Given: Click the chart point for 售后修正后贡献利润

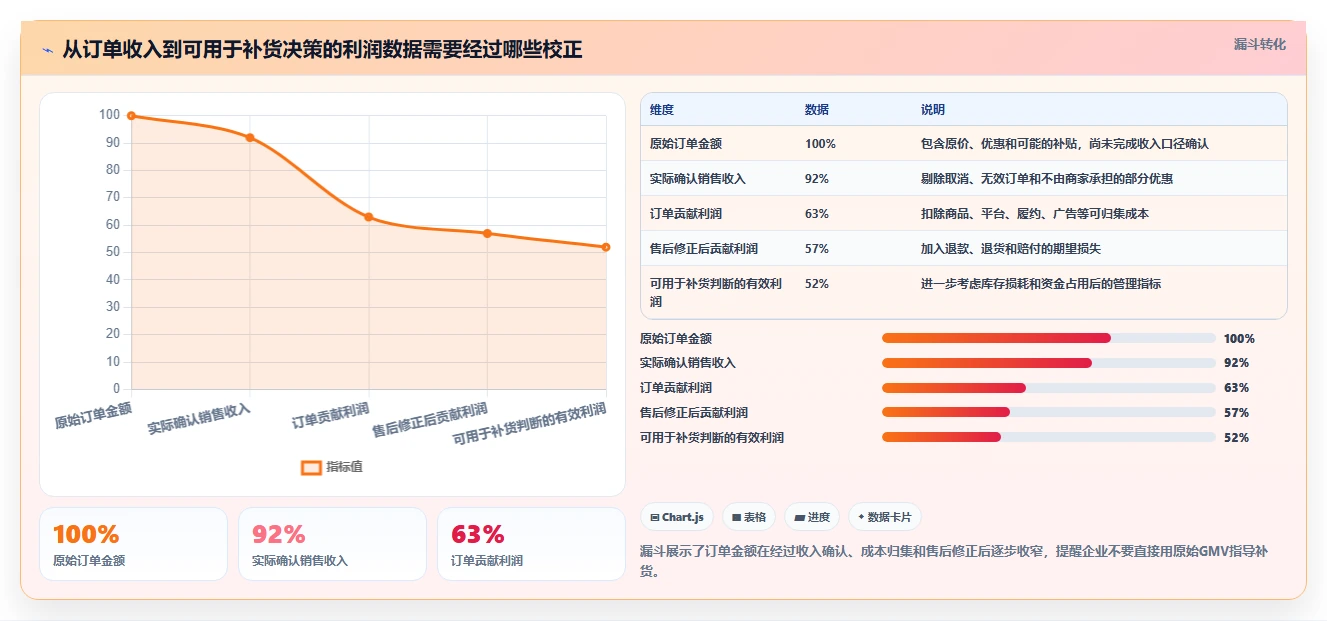Looking at the screenshot, I should [487, 233].
